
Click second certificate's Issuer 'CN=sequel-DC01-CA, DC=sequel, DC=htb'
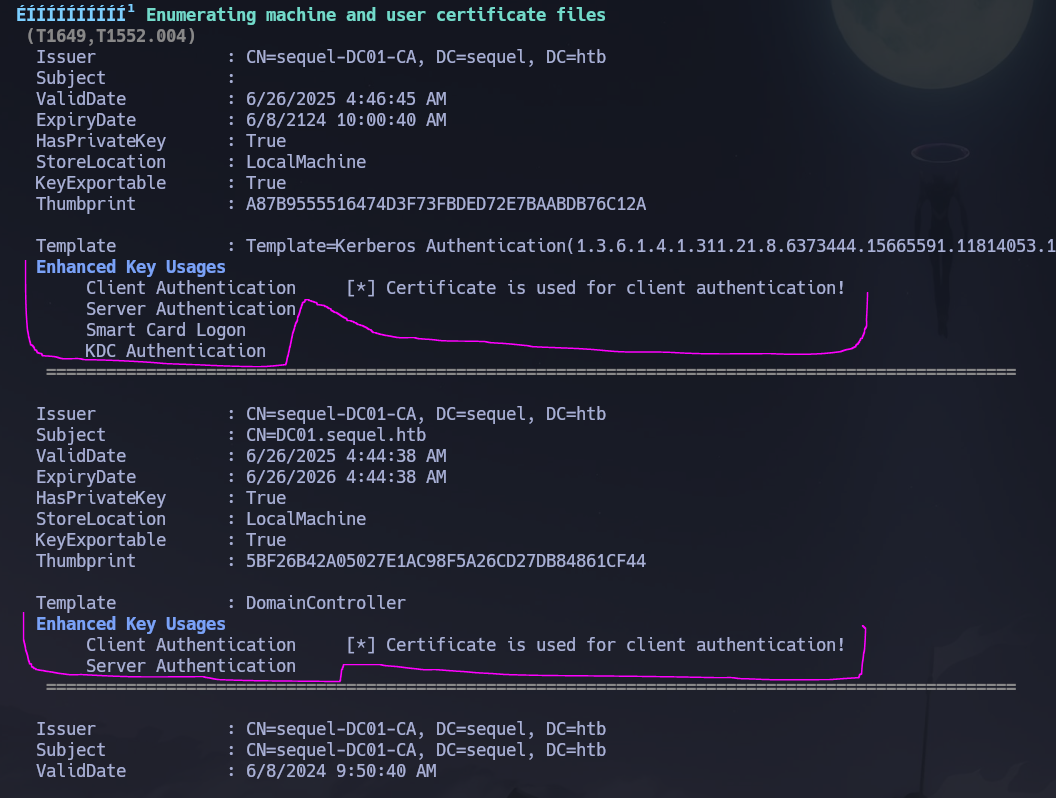tap(426, 414)
